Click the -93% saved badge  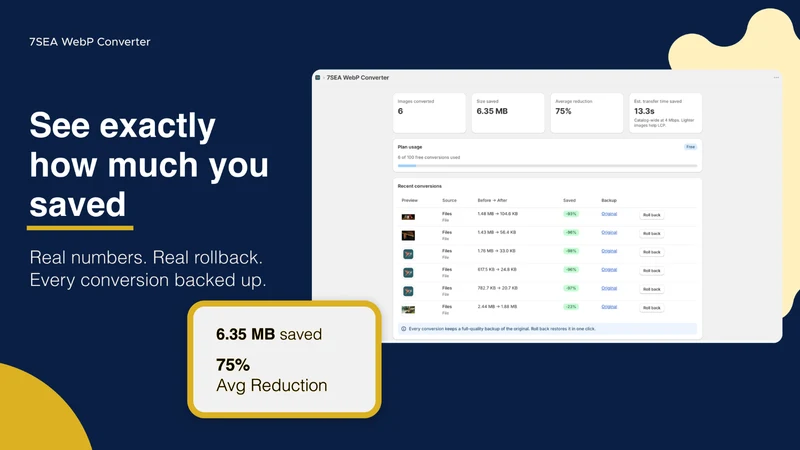tap(571, 214)
